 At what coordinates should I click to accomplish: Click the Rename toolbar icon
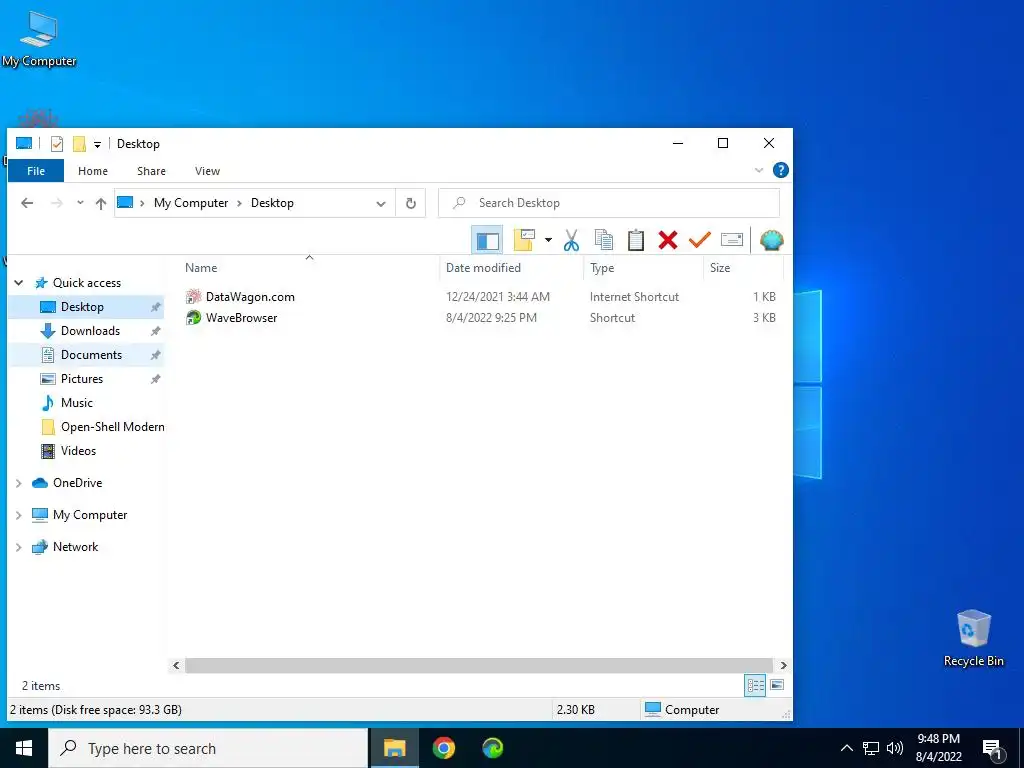pos(731,240)
